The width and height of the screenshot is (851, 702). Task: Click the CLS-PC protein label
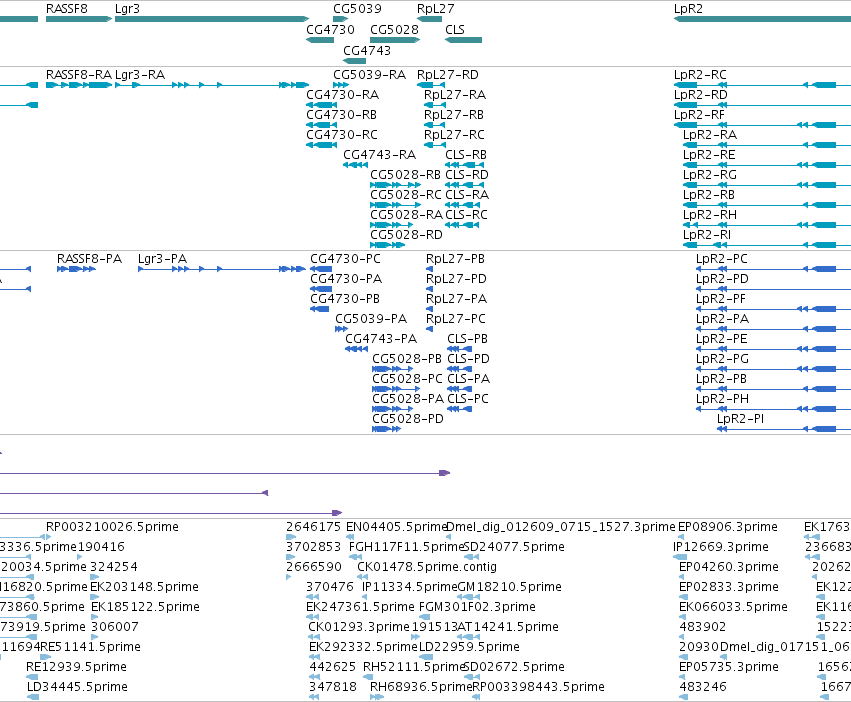(468, 399)
